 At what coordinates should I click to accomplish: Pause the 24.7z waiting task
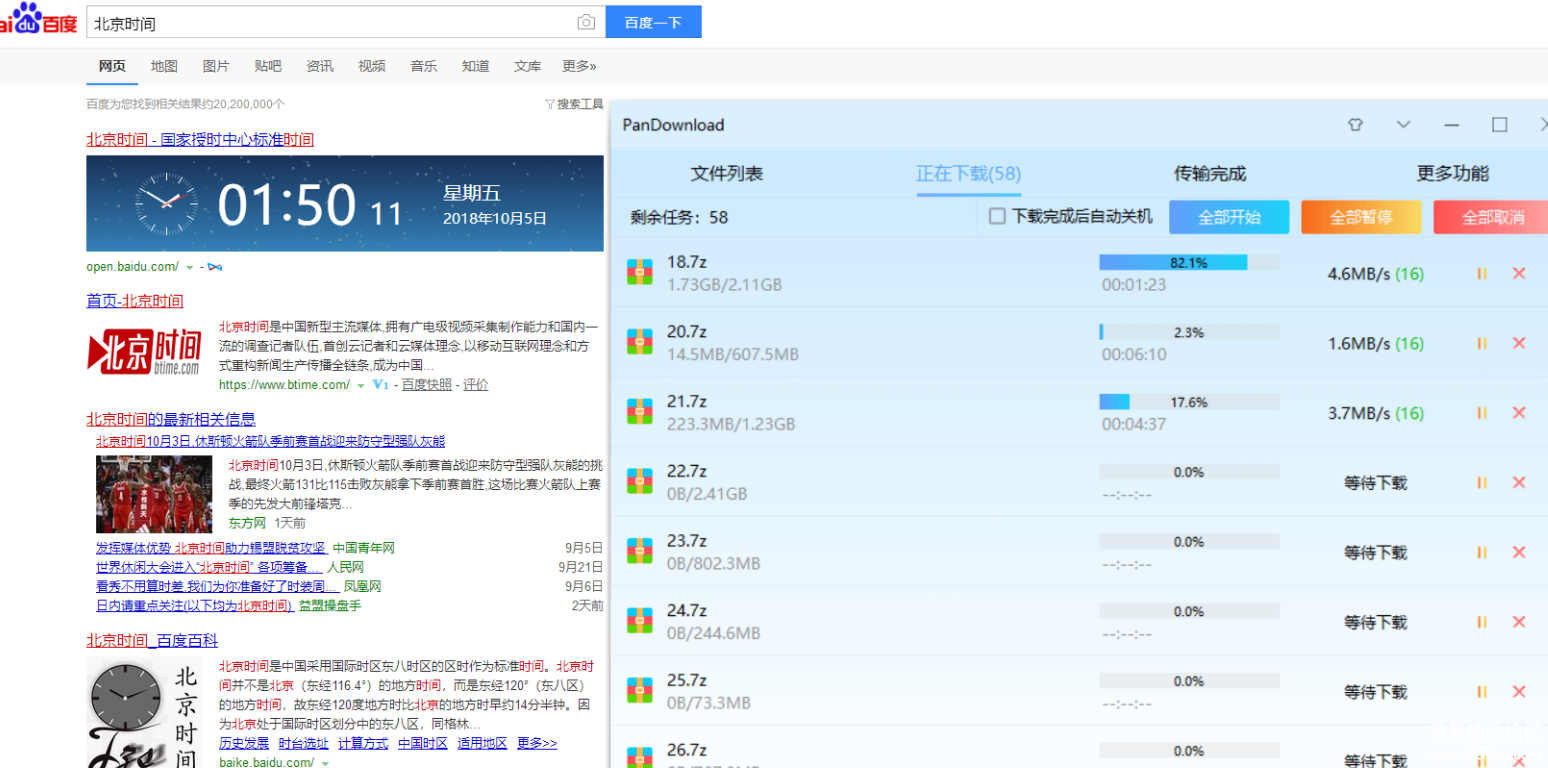(1481, 622)
